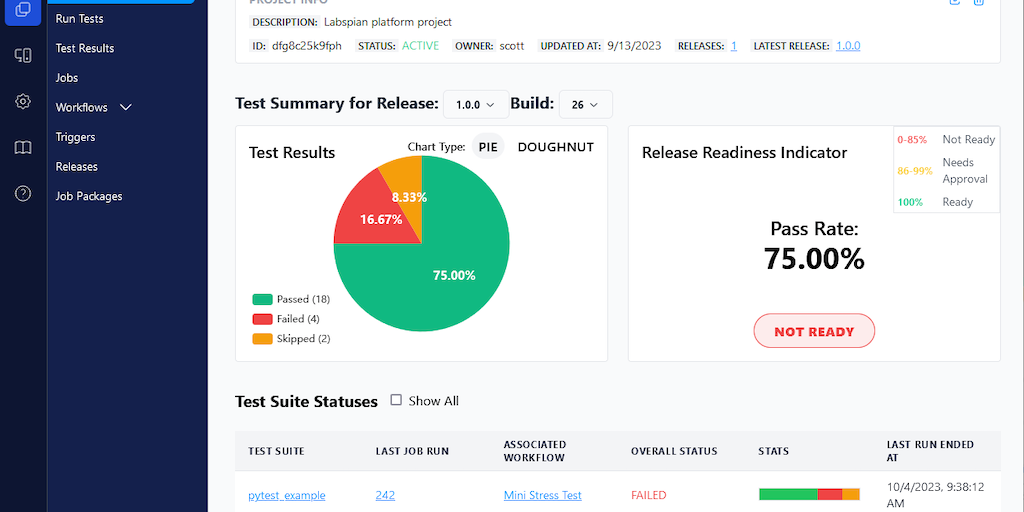This screenshot has height=512, width=1024.
Task: Click the delete project trash icon
Action: (979, 2)
